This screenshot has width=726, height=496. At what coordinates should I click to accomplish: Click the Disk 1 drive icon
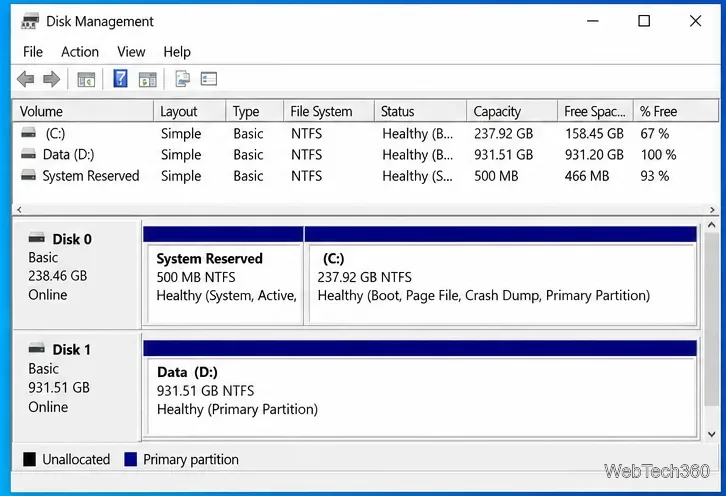coord(37,348)
